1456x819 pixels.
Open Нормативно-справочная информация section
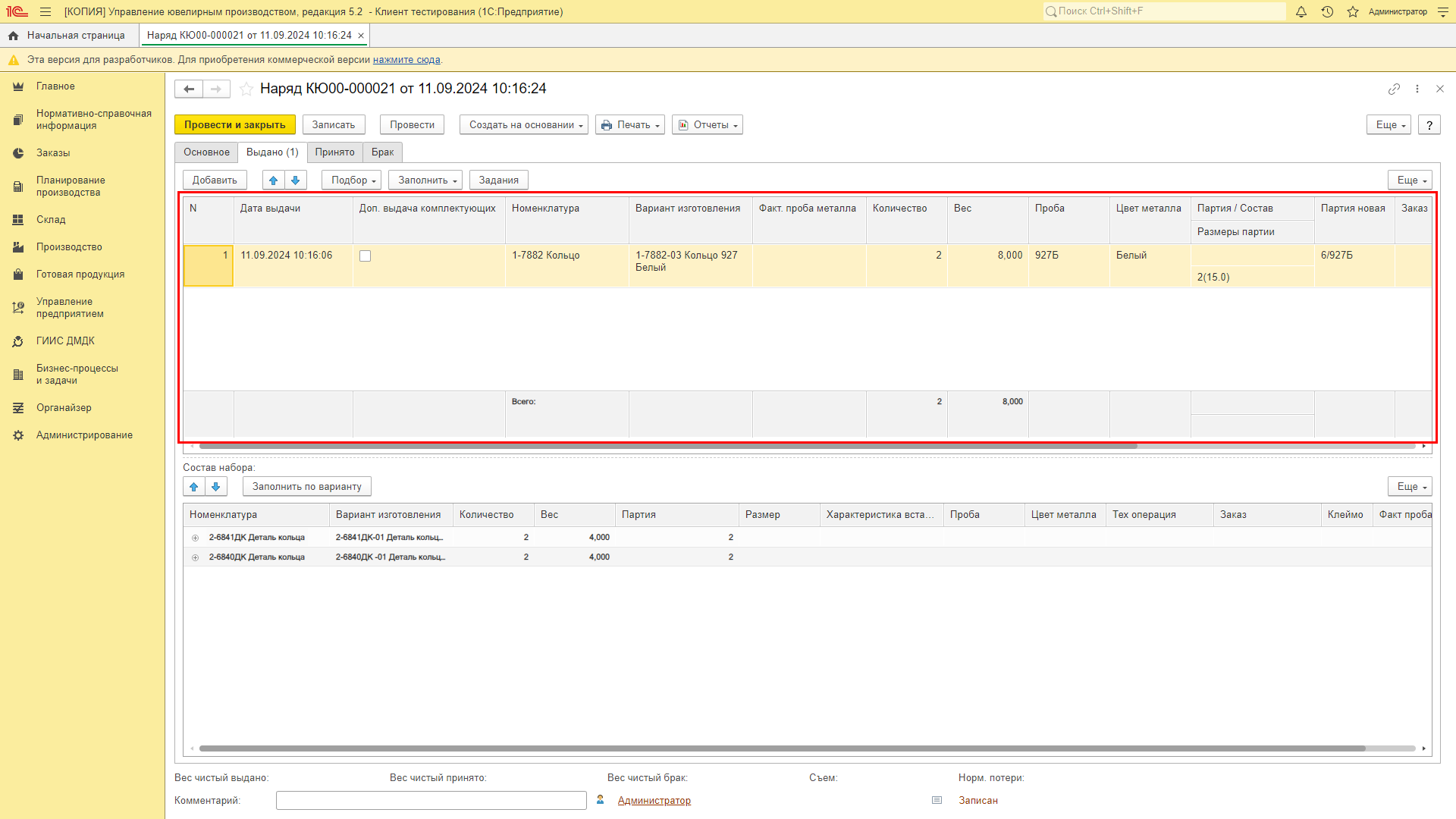(94, 120)
